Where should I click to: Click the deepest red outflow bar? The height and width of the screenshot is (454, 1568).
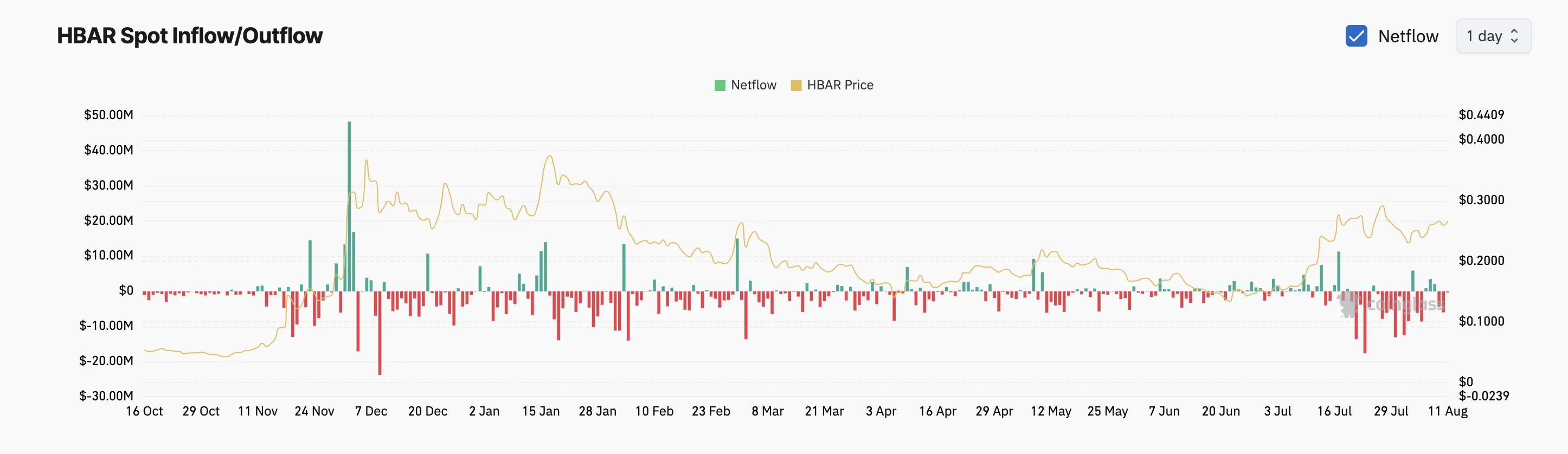pyautogui.click(x=380, y=333)
